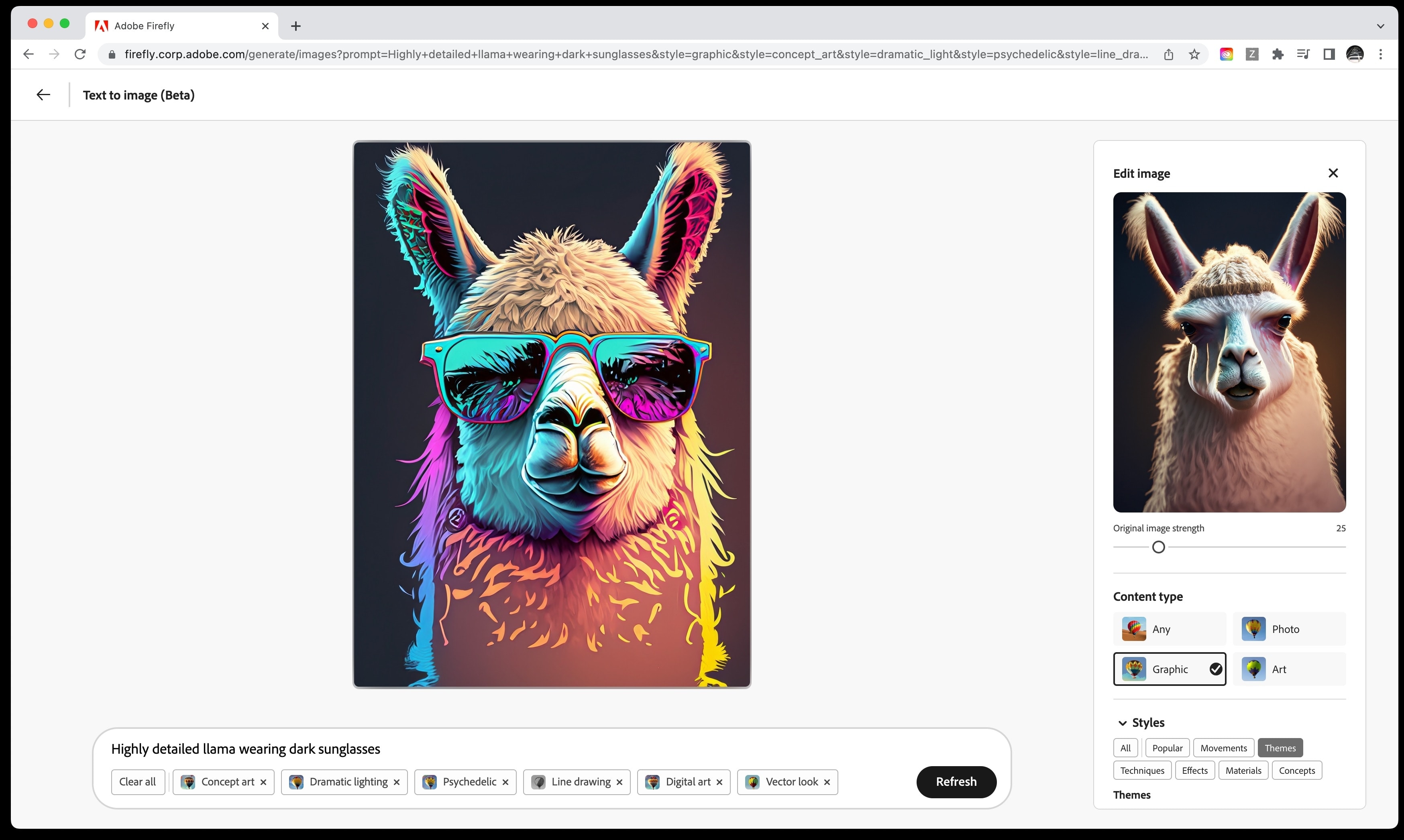Choose the Any content type
This screenshot has width=1404, height=840.
(1169, 629)
